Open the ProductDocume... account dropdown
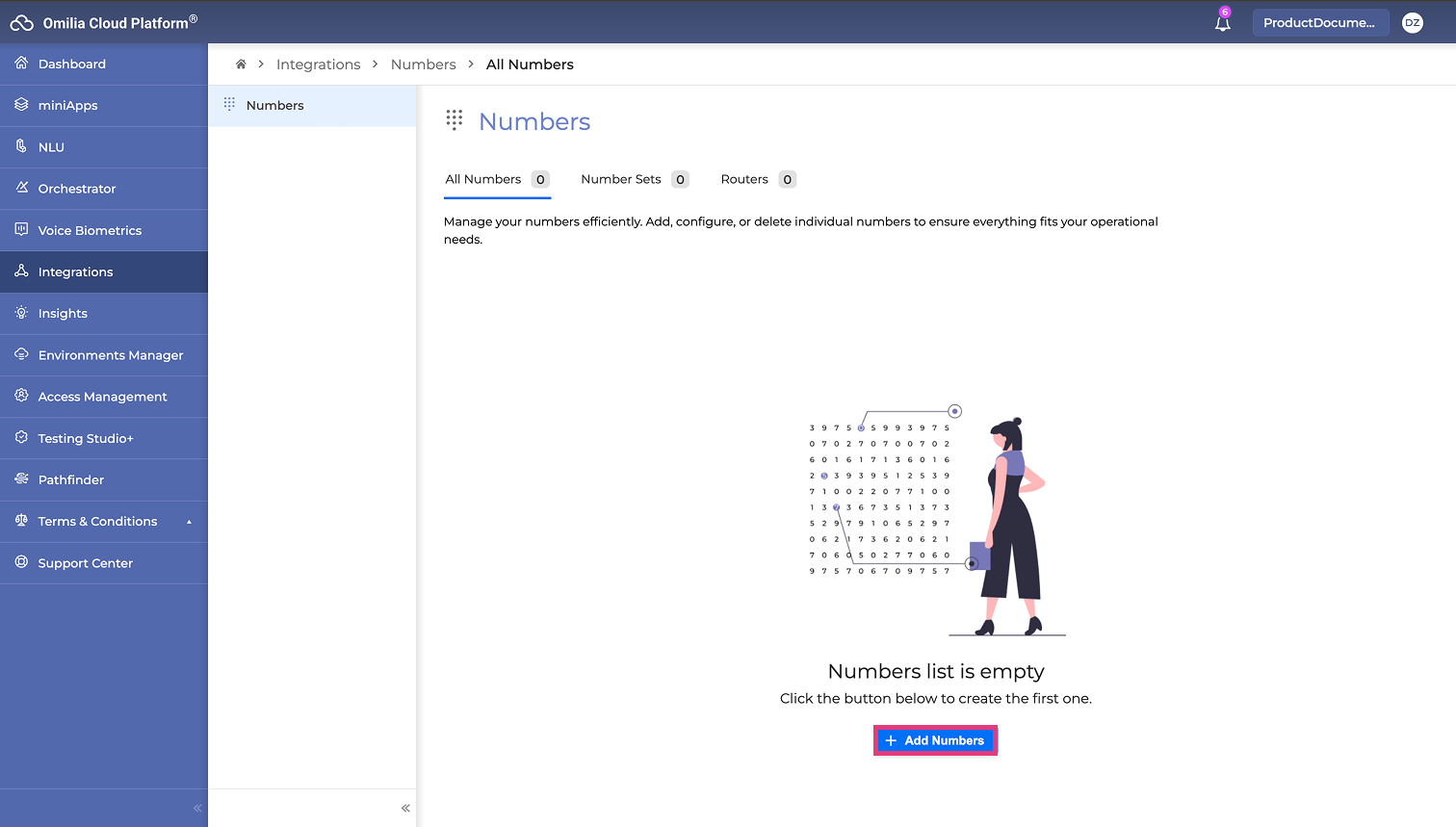1456x827 pixels. click(1319, 23)
